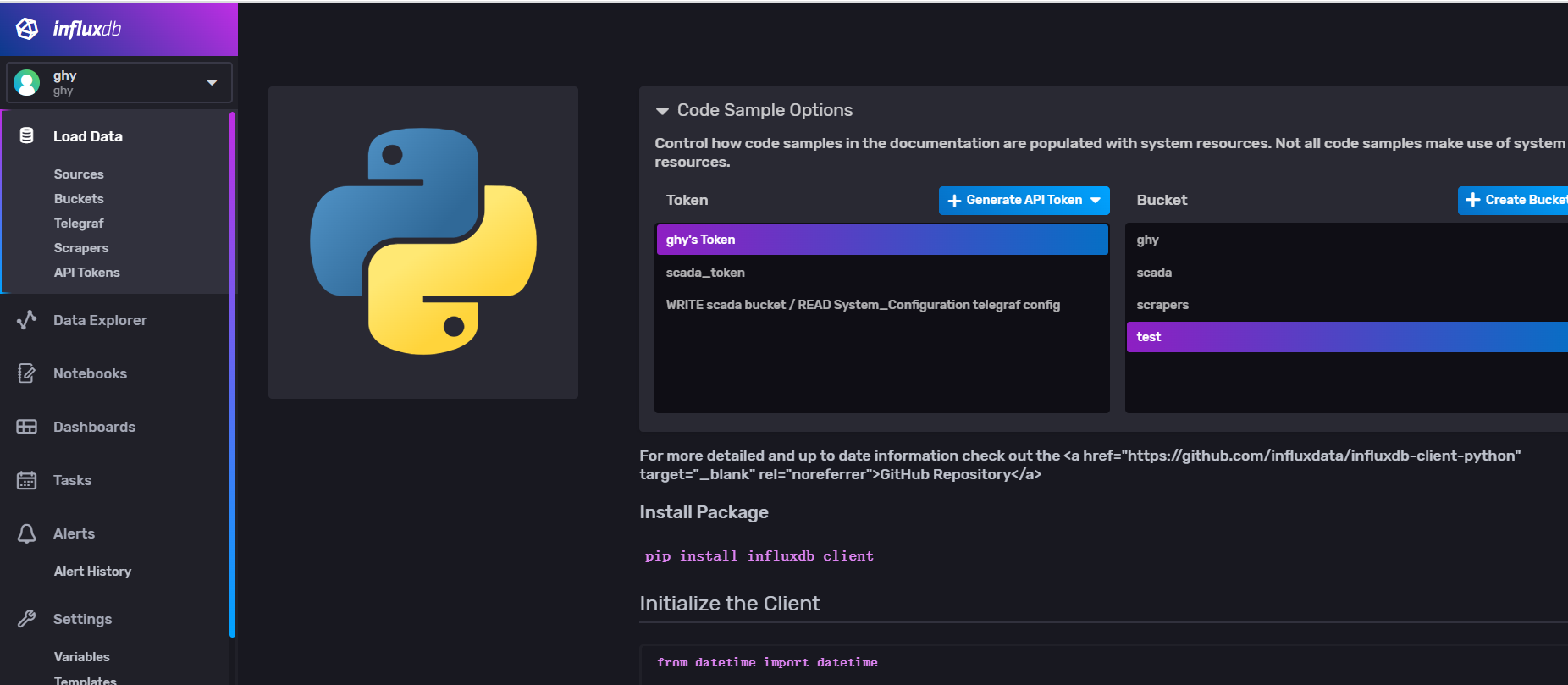The image size is (1568, 685).
Task: Collapse the Code Sample Options section
Action: pyautogui.click(x=662, y=111)
